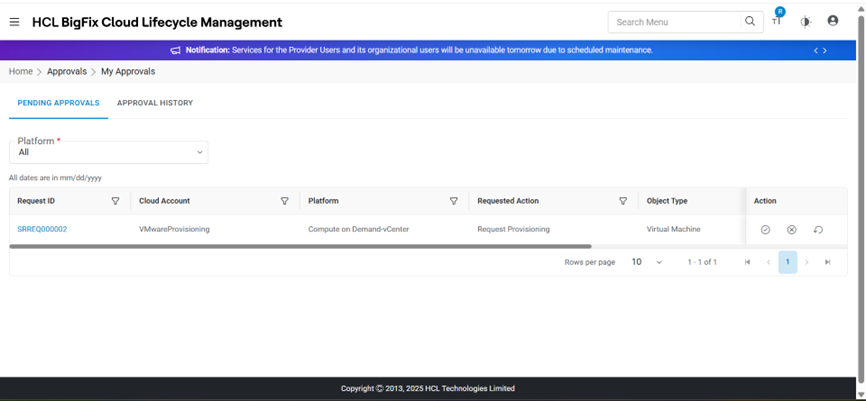
Task: Click Approvals in the breadcrumb
Action: [x=67, y=71]
